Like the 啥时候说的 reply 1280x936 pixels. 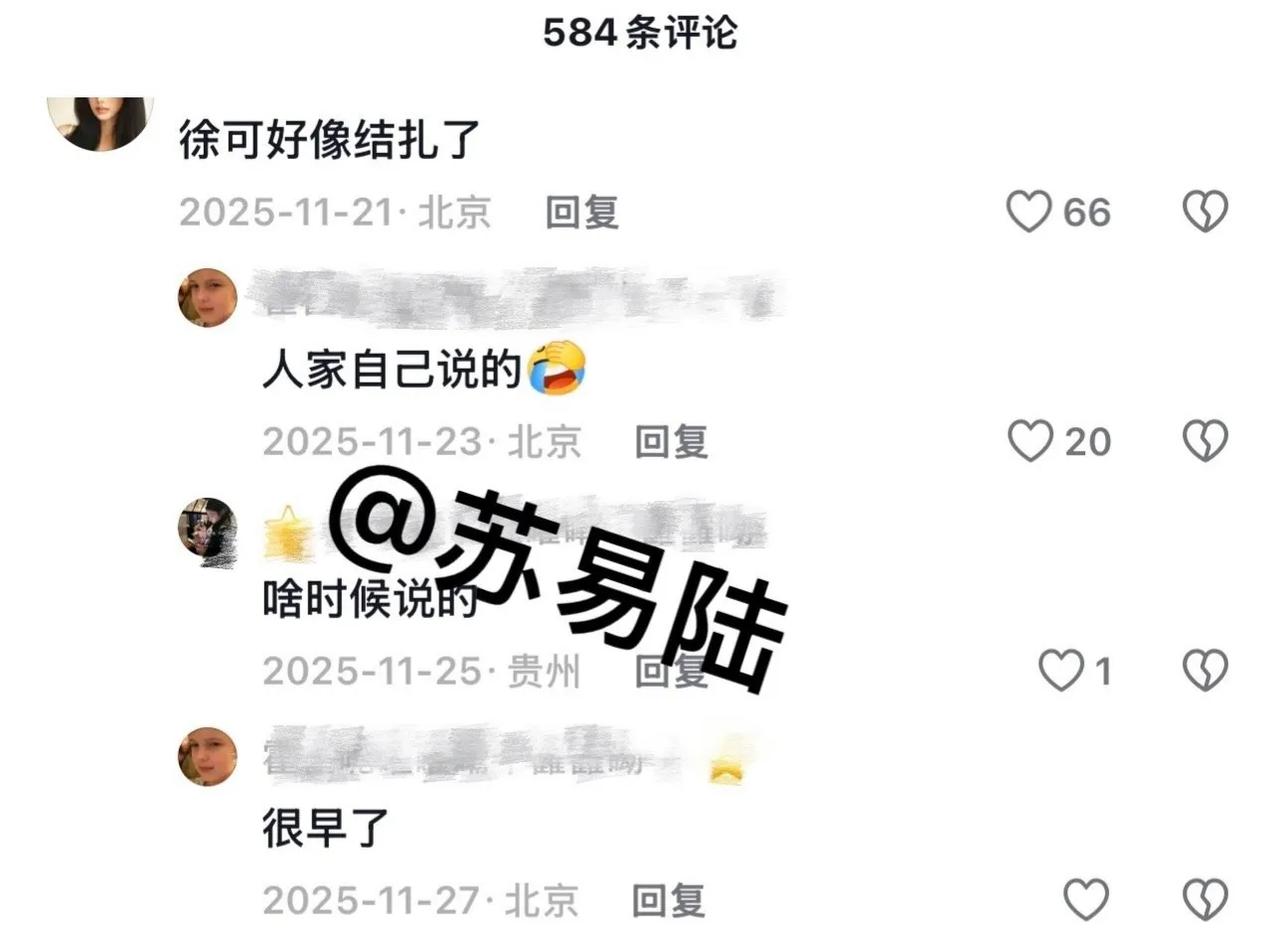click(x=1061, y=671)
